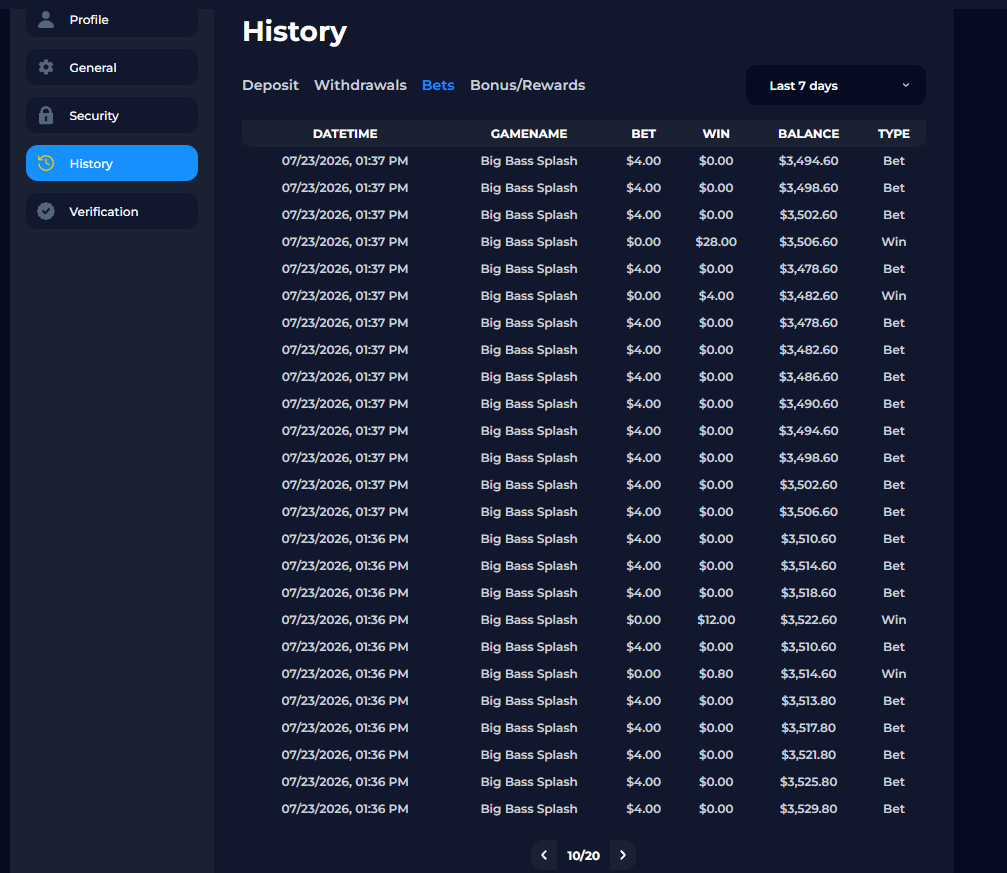Viewport: 1007px width, 873px height.
Task: Click the WIN column header
Action: [x=716, y=134]
